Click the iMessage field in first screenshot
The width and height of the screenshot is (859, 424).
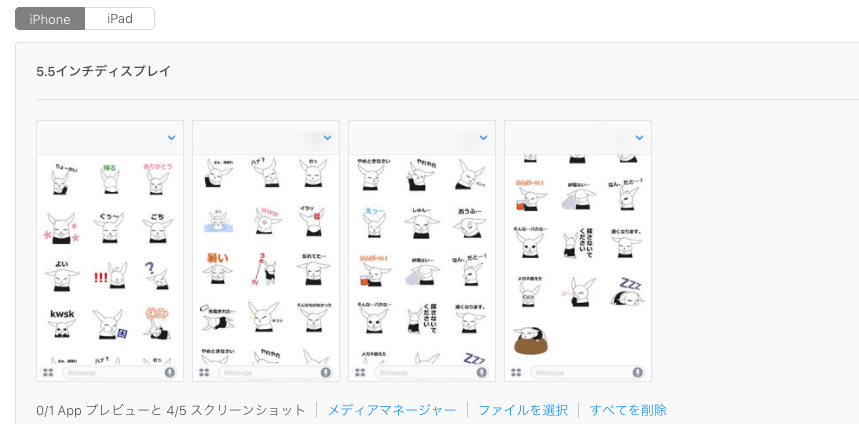click(x=119, y=373)
